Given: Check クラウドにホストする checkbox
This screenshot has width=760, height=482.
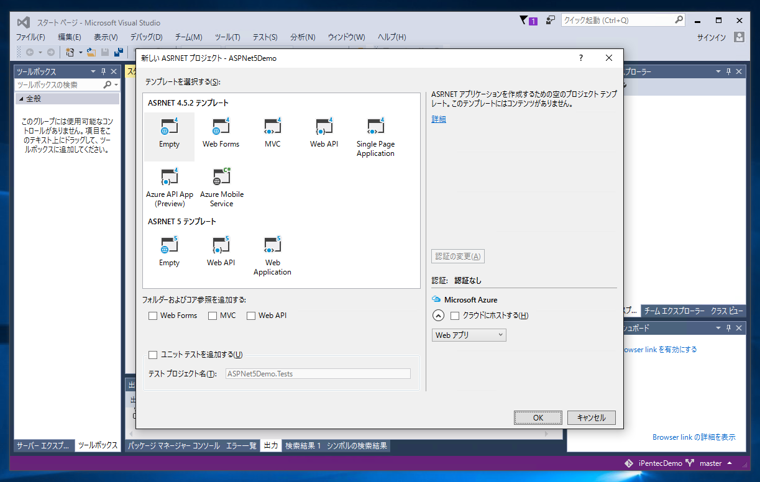Looking at the screenshot, I should pyautogui.click(x=455, y=316).
